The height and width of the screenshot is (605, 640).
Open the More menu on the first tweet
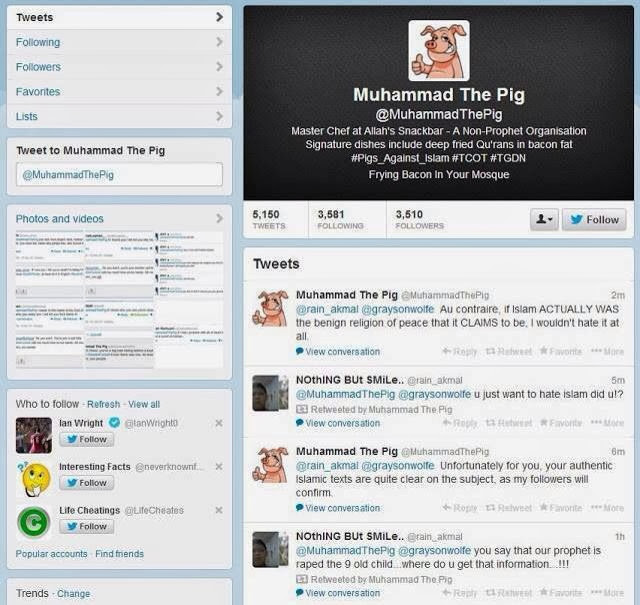coord(607,351)
